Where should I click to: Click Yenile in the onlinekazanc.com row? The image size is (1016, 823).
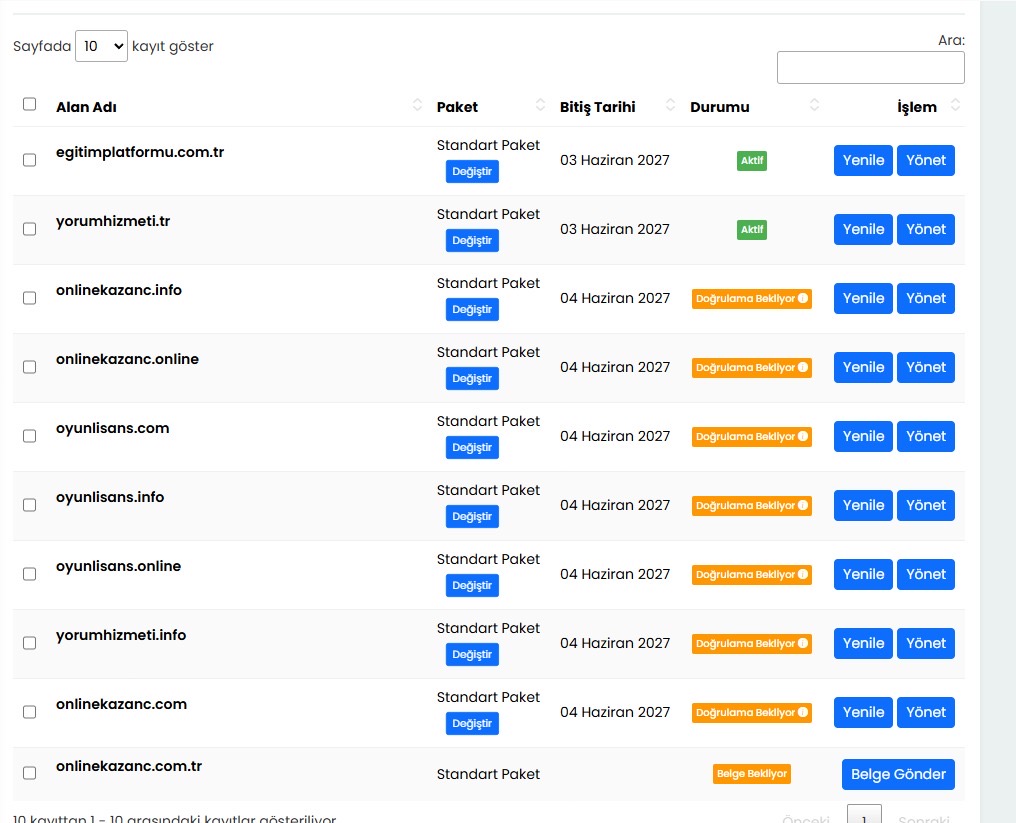coord(863,712)
